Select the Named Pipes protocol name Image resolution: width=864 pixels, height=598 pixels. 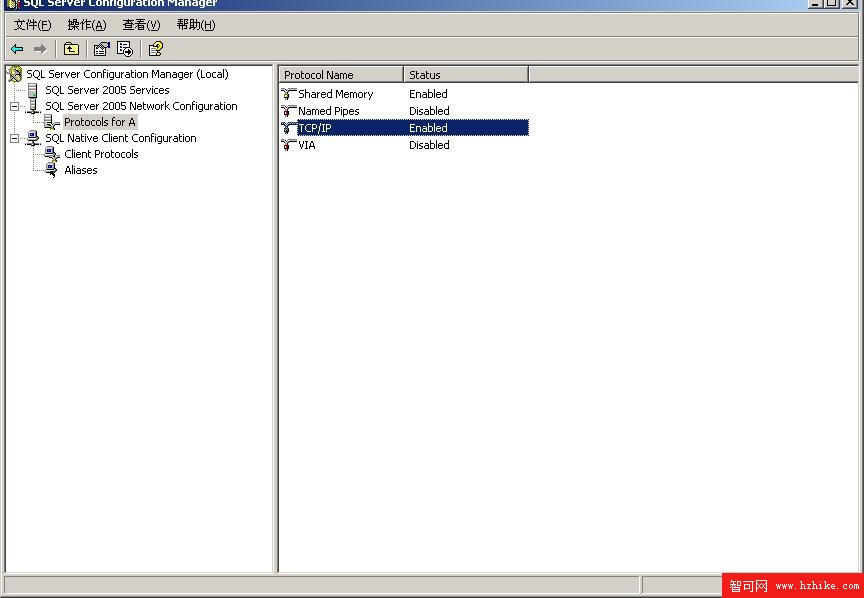(x=329, y=111)
